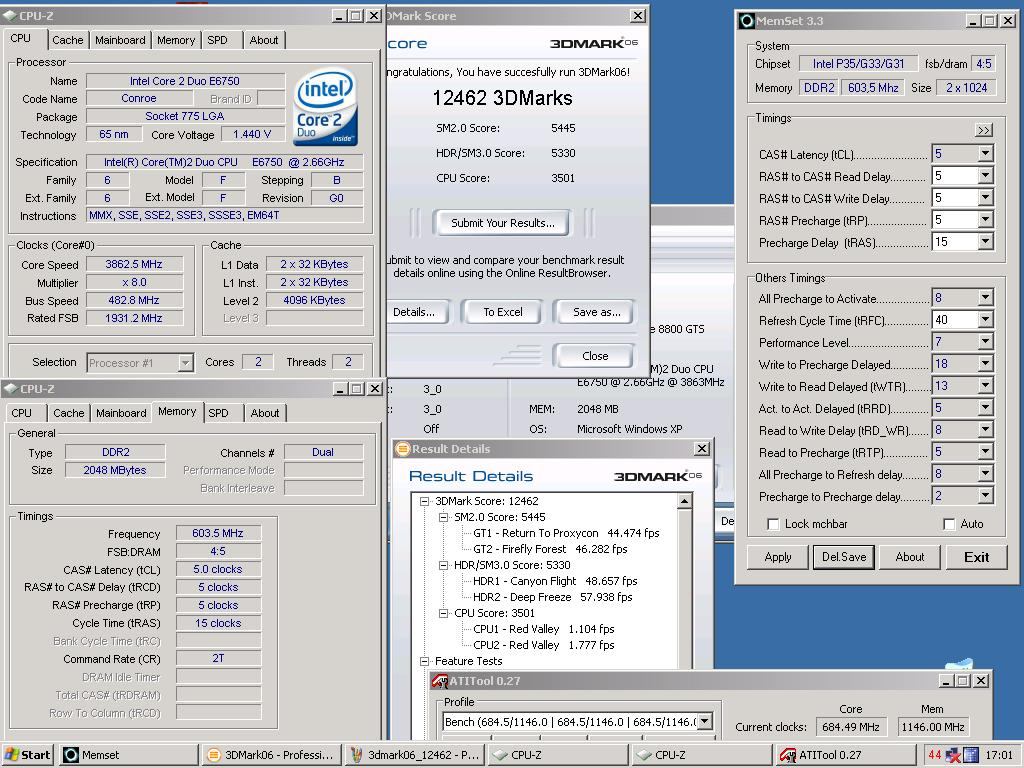The width and height of the screenshot is (1024, 768).
Task: Select the GT2 - Firefly Forest row
Action: click(550, 549)
